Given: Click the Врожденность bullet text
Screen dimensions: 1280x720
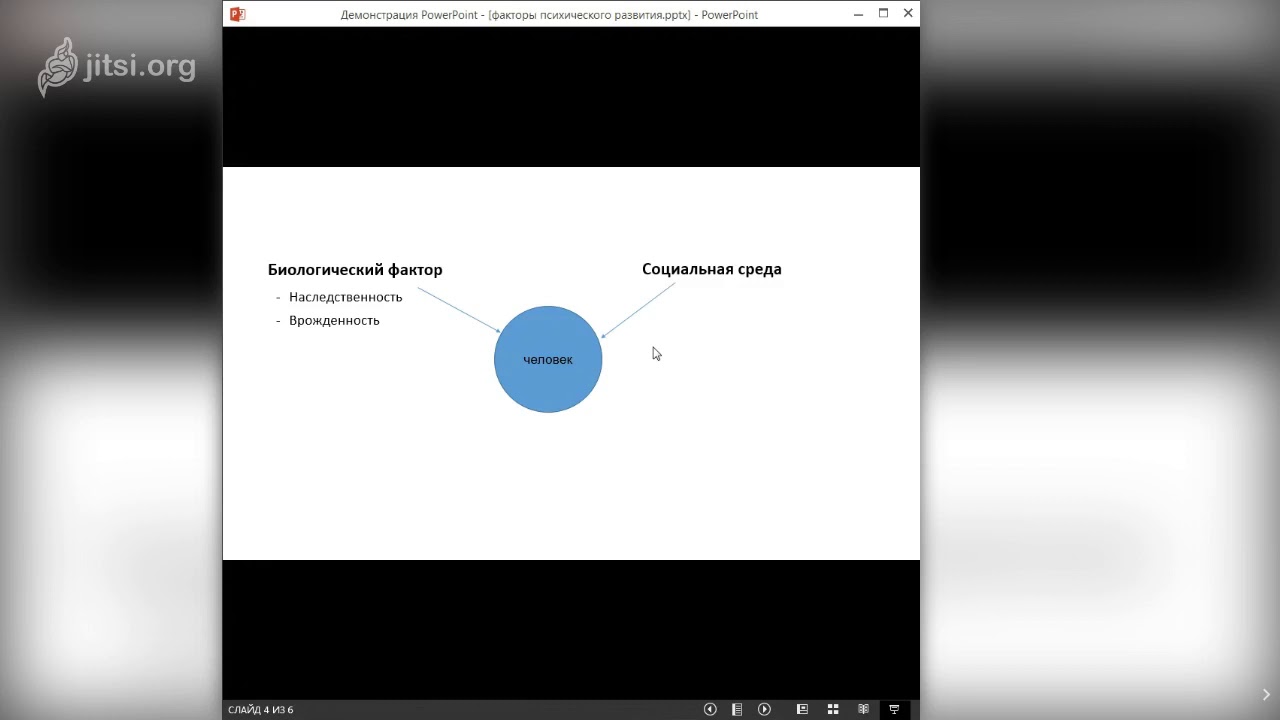Looking at the screenshot, I should 334,321.
